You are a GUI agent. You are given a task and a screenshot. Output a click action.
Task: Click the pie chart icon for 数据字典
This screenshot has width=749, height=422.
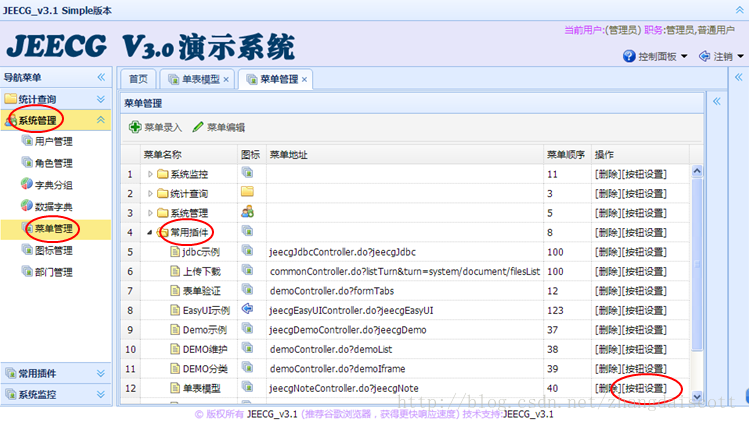tap(27, 206)
